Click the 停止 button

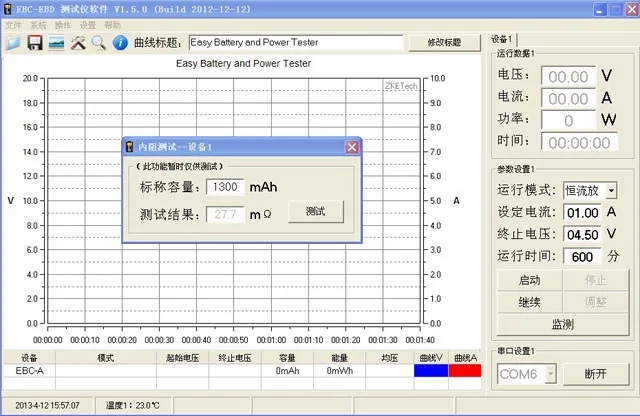(596, 280)
